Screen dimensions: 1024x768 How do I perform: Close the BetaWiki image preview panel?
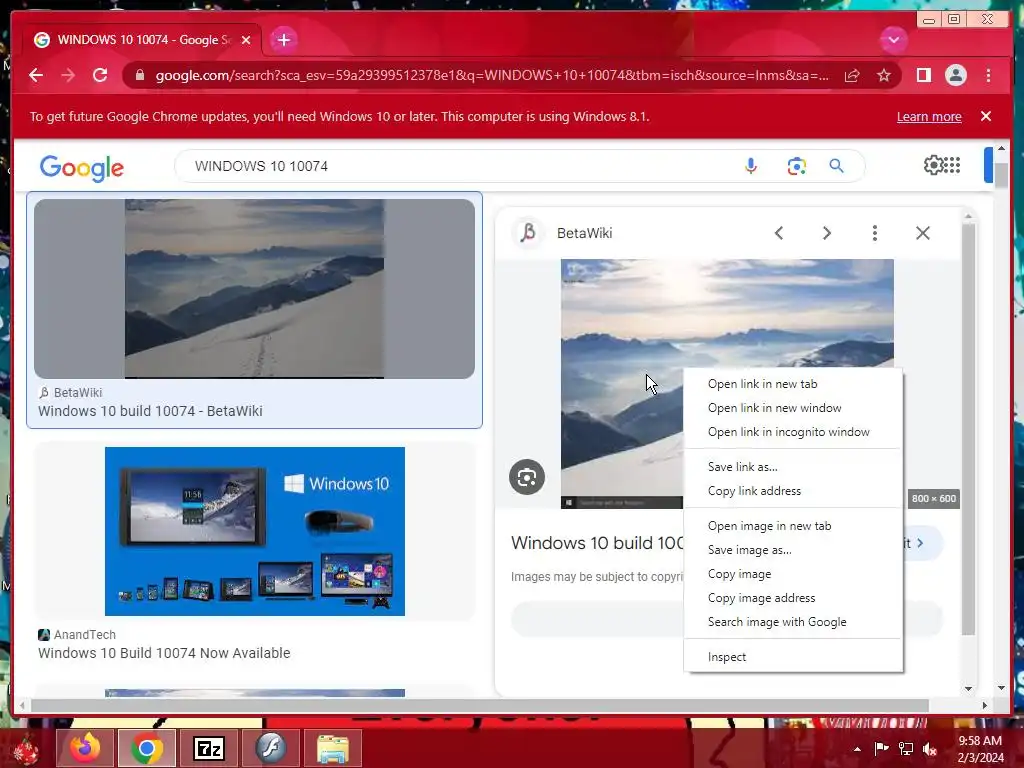tap(923, 233)
